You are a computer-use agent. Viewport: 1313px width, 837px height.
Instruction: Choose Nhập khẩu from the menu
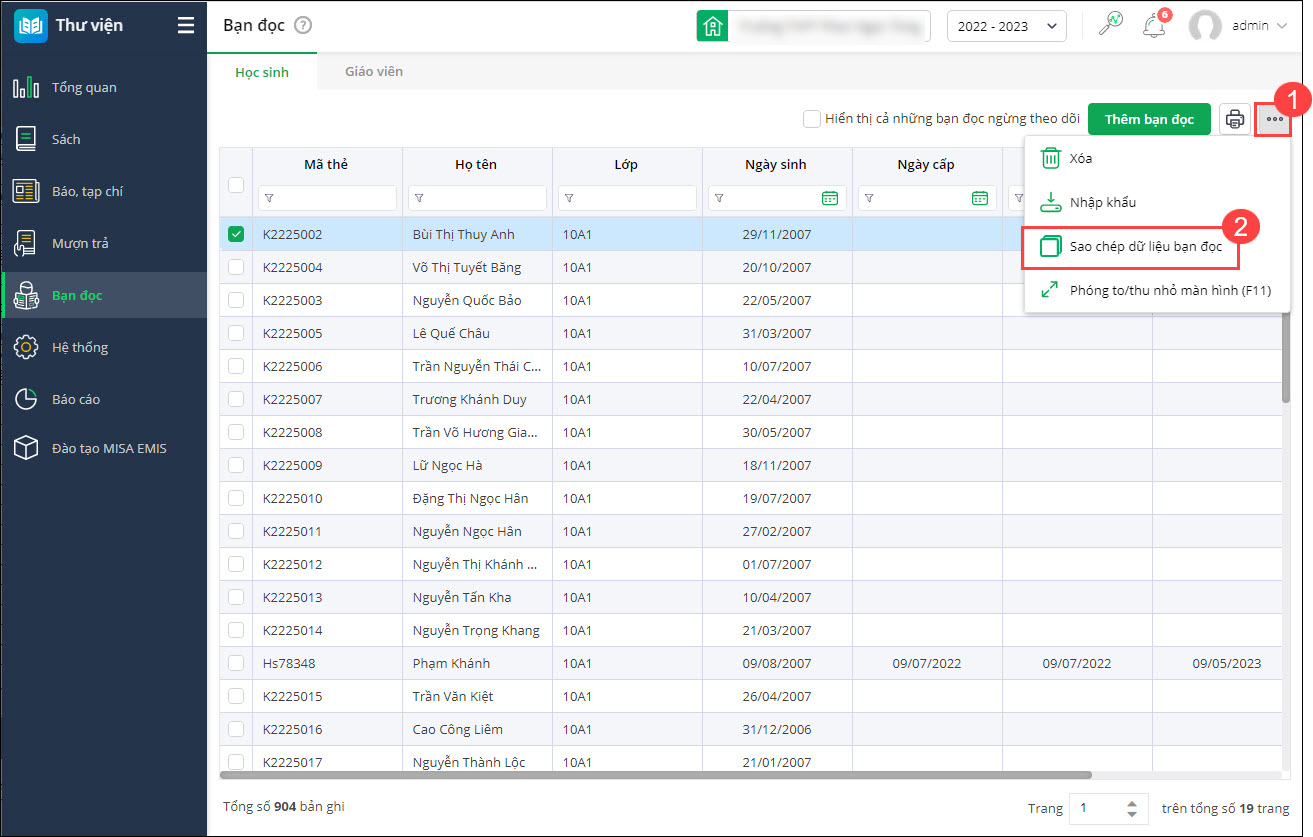[1102, 202]
